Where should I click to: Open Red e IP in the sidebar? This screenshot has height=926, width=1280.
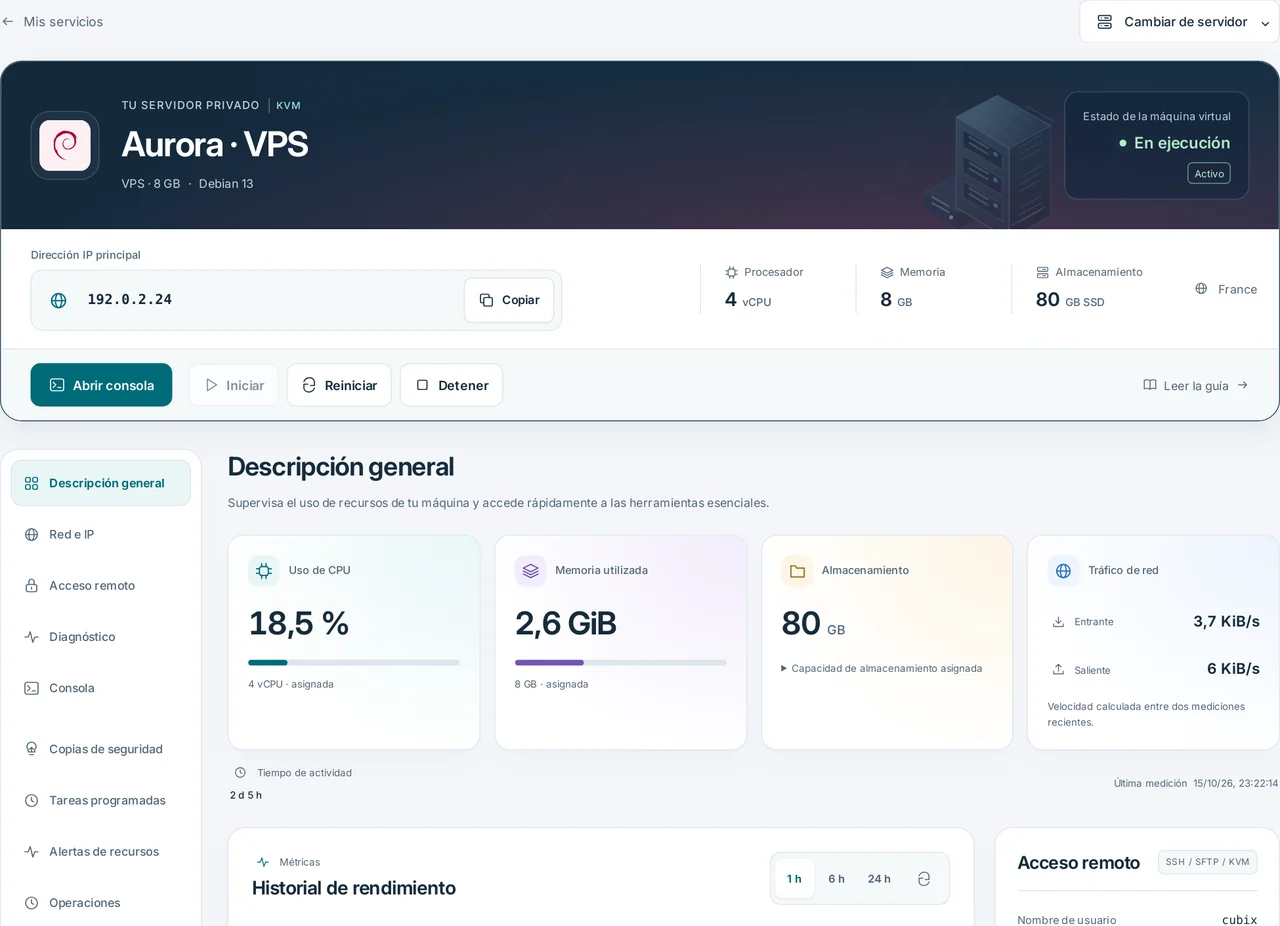coord(101,534)
